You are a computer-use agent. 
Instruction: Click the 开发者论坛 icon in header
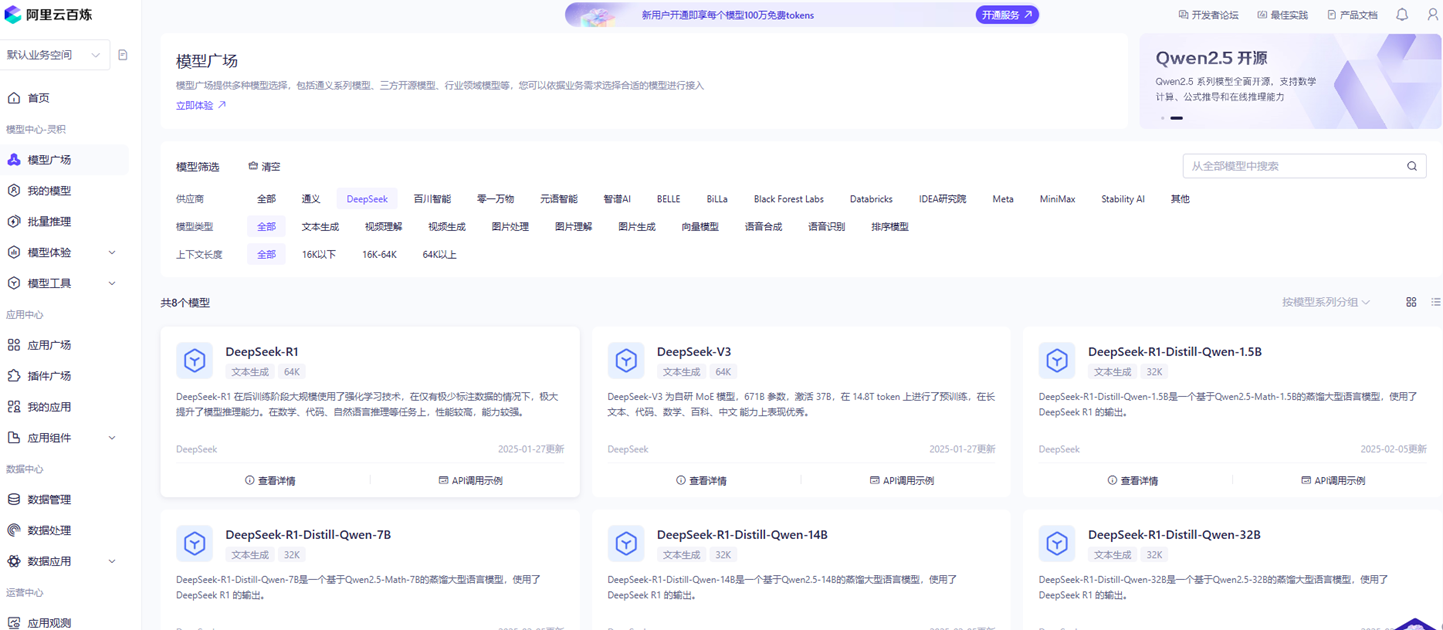[x=1183, y=15]
